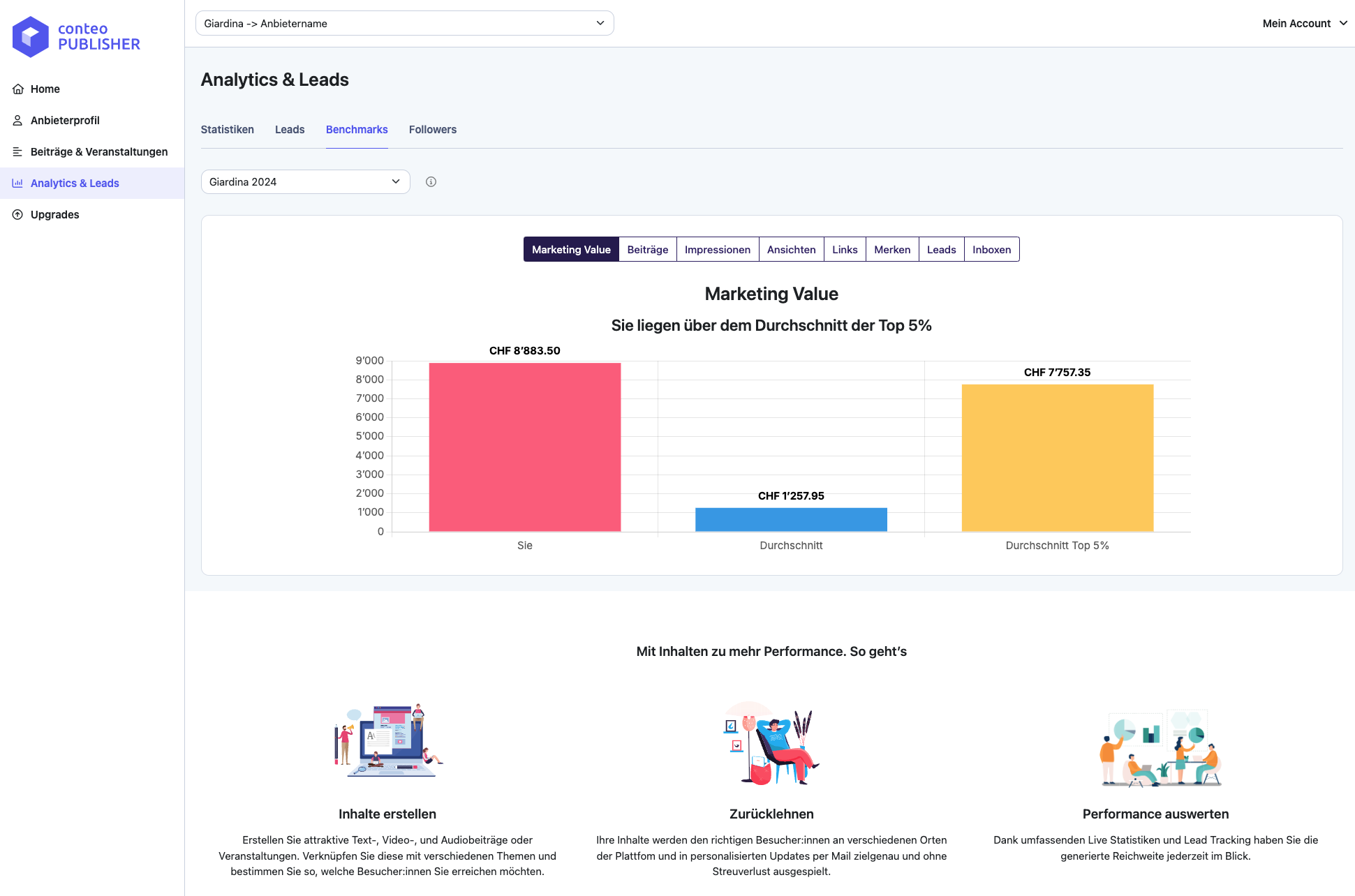Navigate to the Followers tab
The image size is (1355, 896).
tap(432, 128)
